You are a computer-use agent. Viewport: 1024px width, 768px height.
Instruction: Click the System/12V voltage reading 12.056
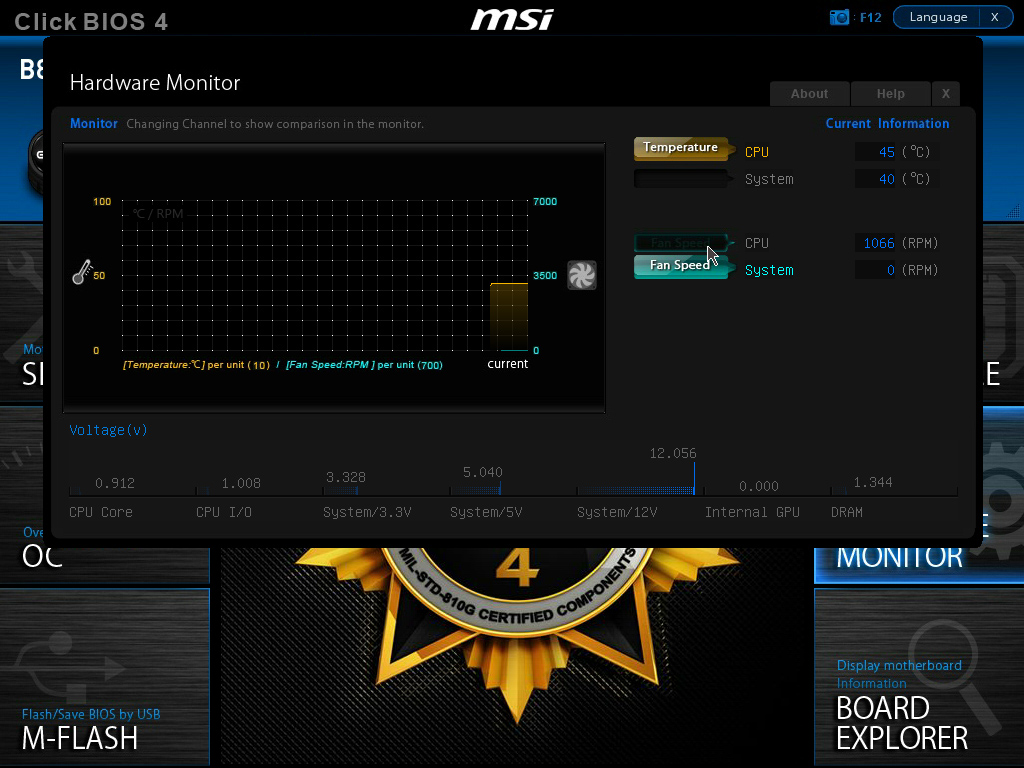[x=673, y=453]
